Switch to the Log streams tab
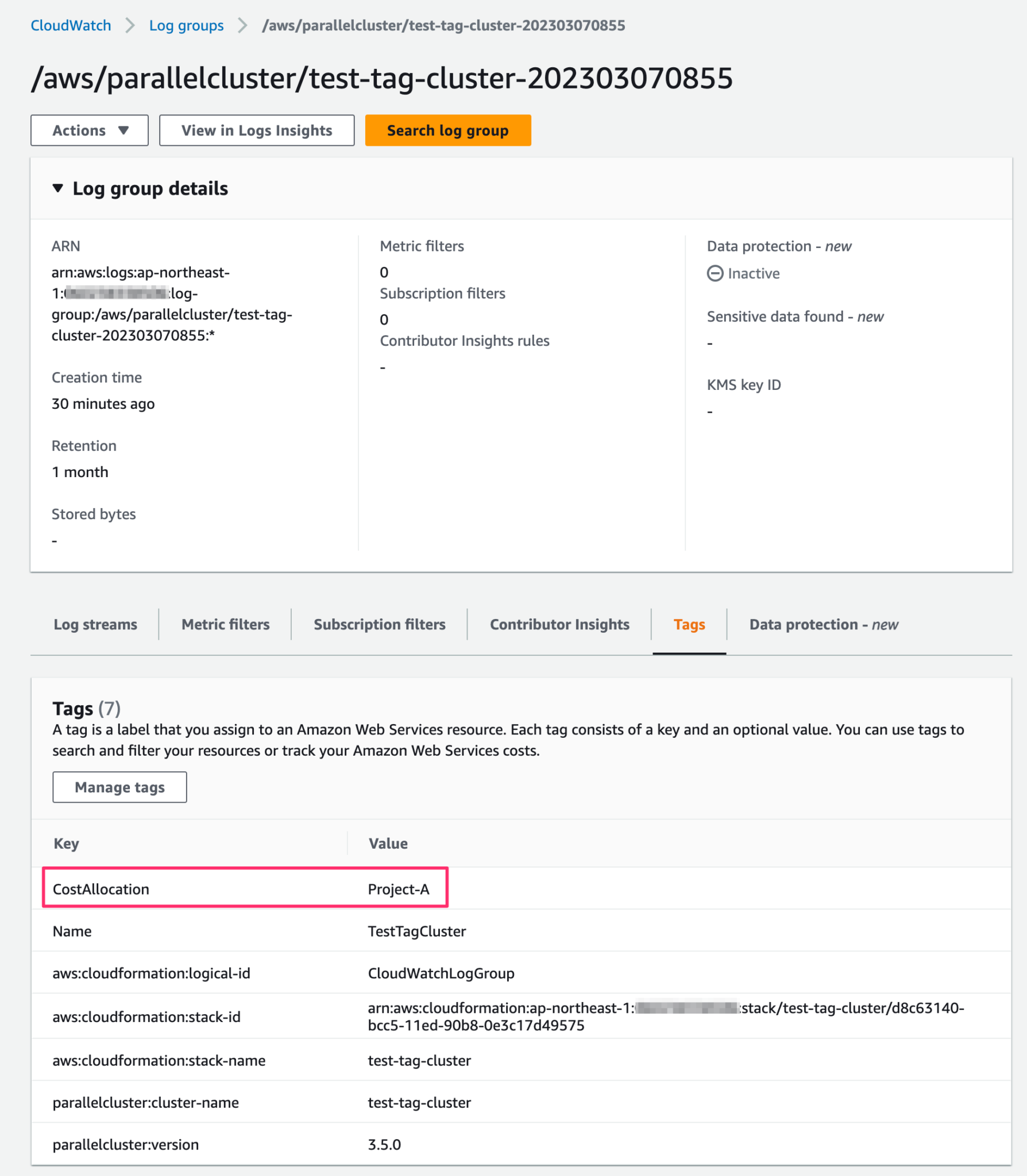Viewport: 1027px width, 1176px height. click(95, 624)
